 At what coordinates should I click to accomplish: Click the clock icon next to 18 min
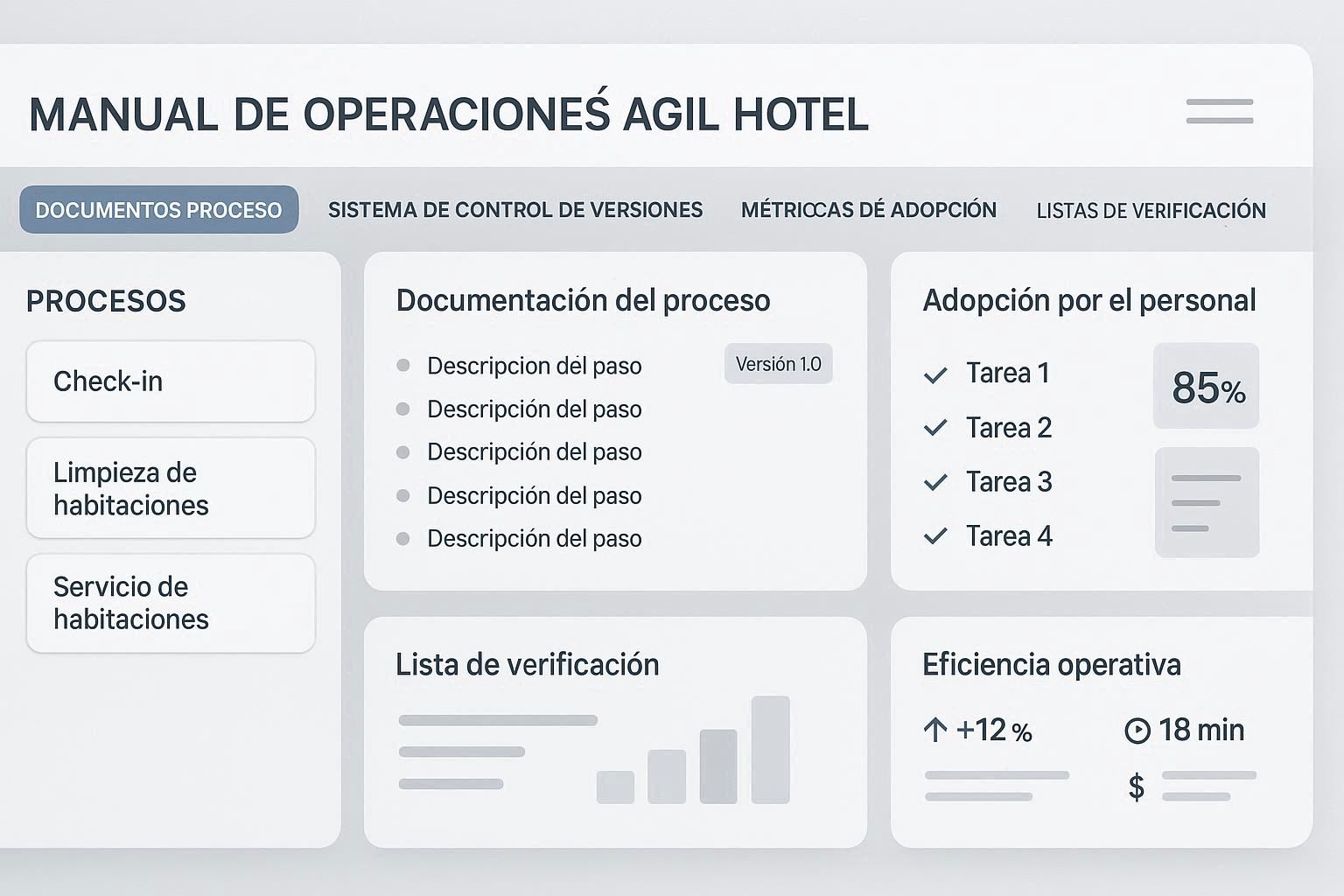[1137, 730]
